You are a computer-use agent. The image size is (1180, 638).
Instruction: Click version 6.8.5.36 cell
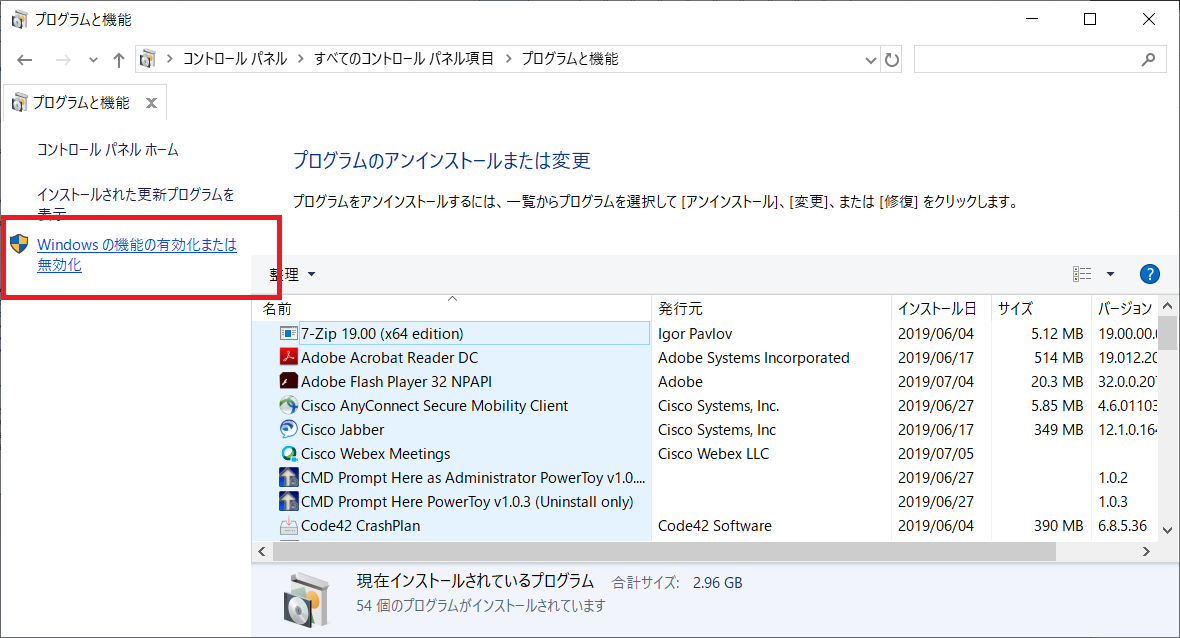1122,526
